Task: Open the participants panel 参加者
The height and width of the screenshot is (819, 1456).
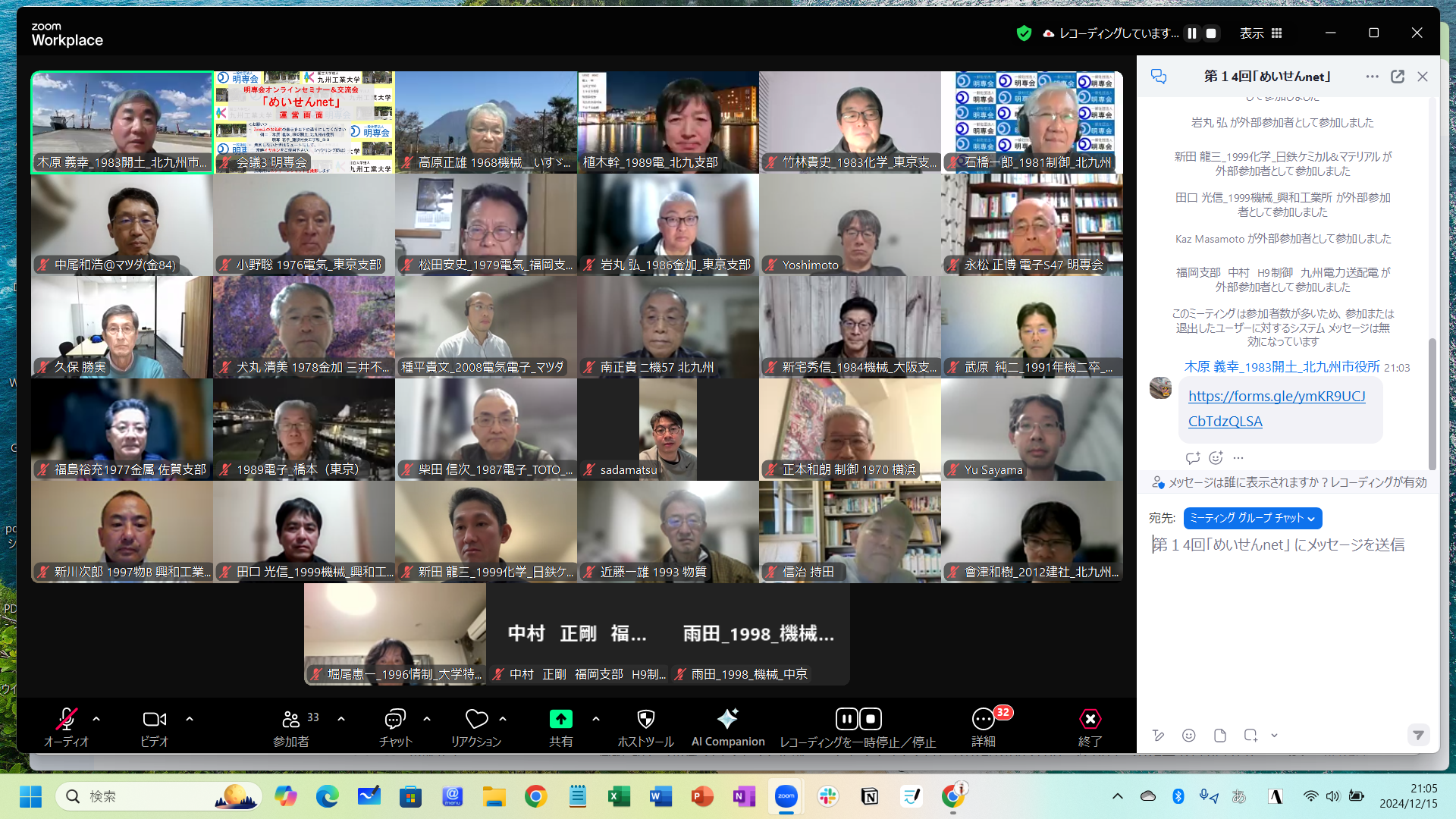Action: tap(292, 726)
